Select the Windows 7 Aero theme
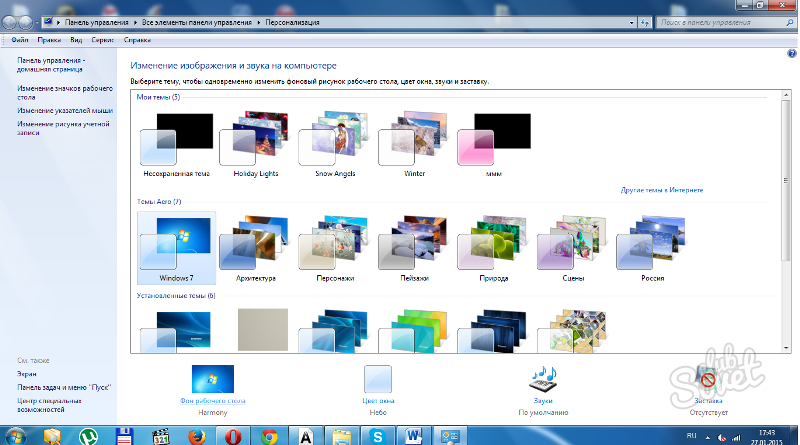The width and height of the screenshot is (800, 445). point(176,247)
